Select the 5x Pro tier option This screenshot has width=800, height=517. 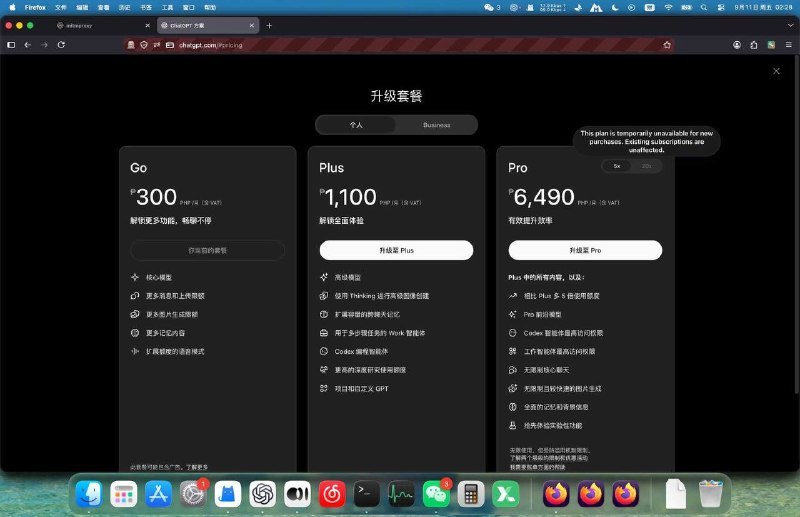tap(617, 166)
